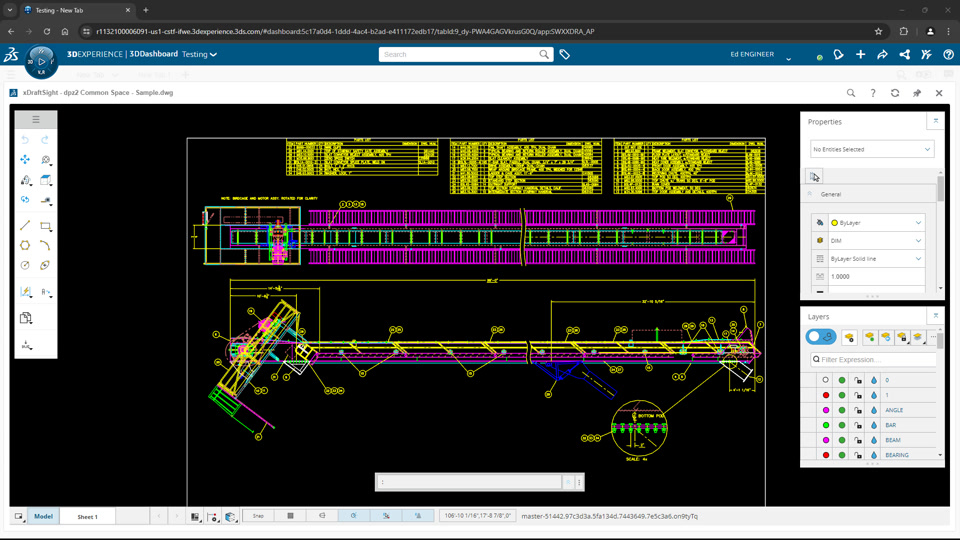The width and height of the screenshot is (960, 540).
Task: Reload the browser page
Action: (47, 31)
